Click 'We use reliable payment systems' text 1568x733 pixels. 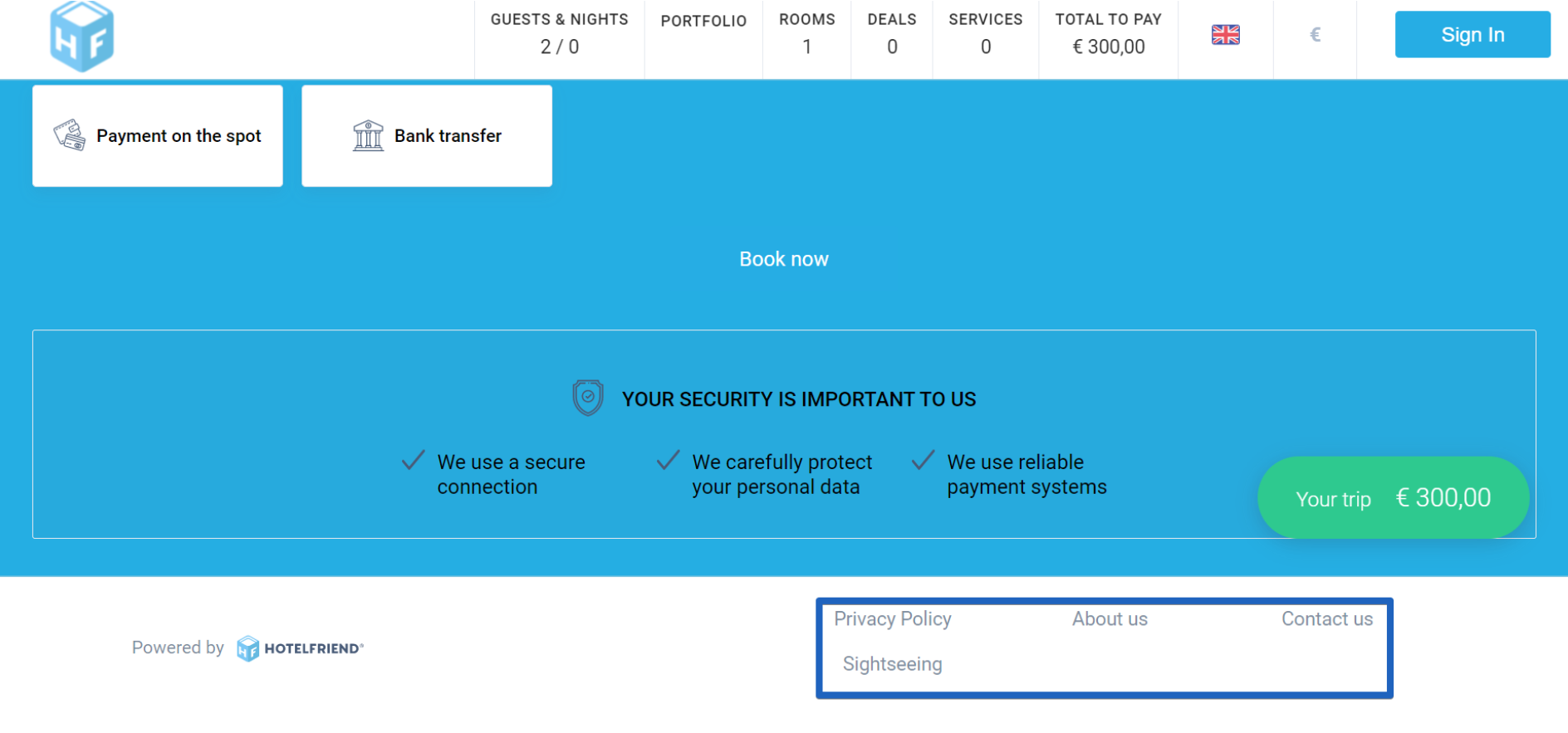[x=1027, y=475]
